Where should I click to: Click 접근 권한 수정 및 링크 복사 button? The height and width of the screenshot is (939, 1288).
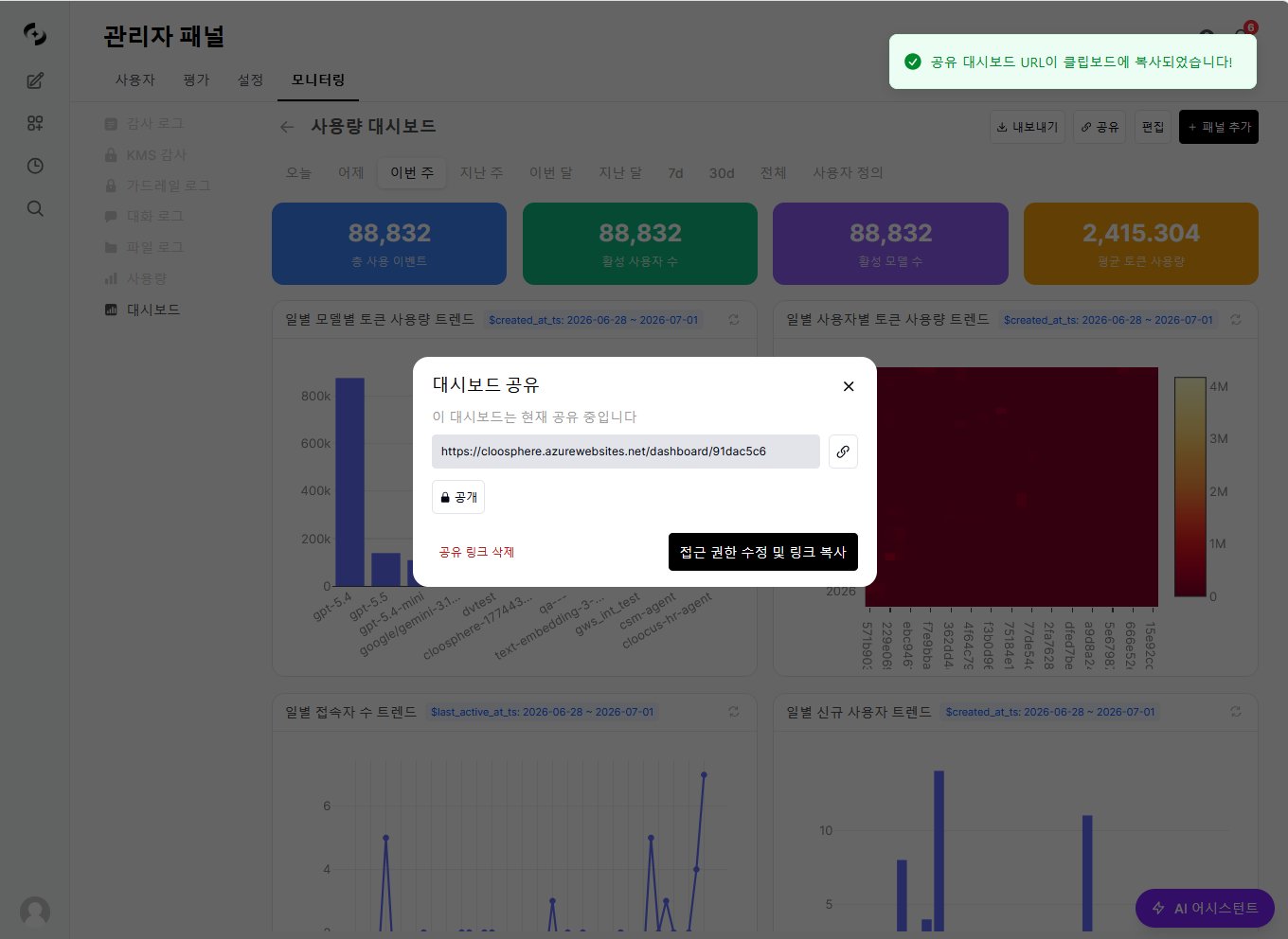[763, 552]
